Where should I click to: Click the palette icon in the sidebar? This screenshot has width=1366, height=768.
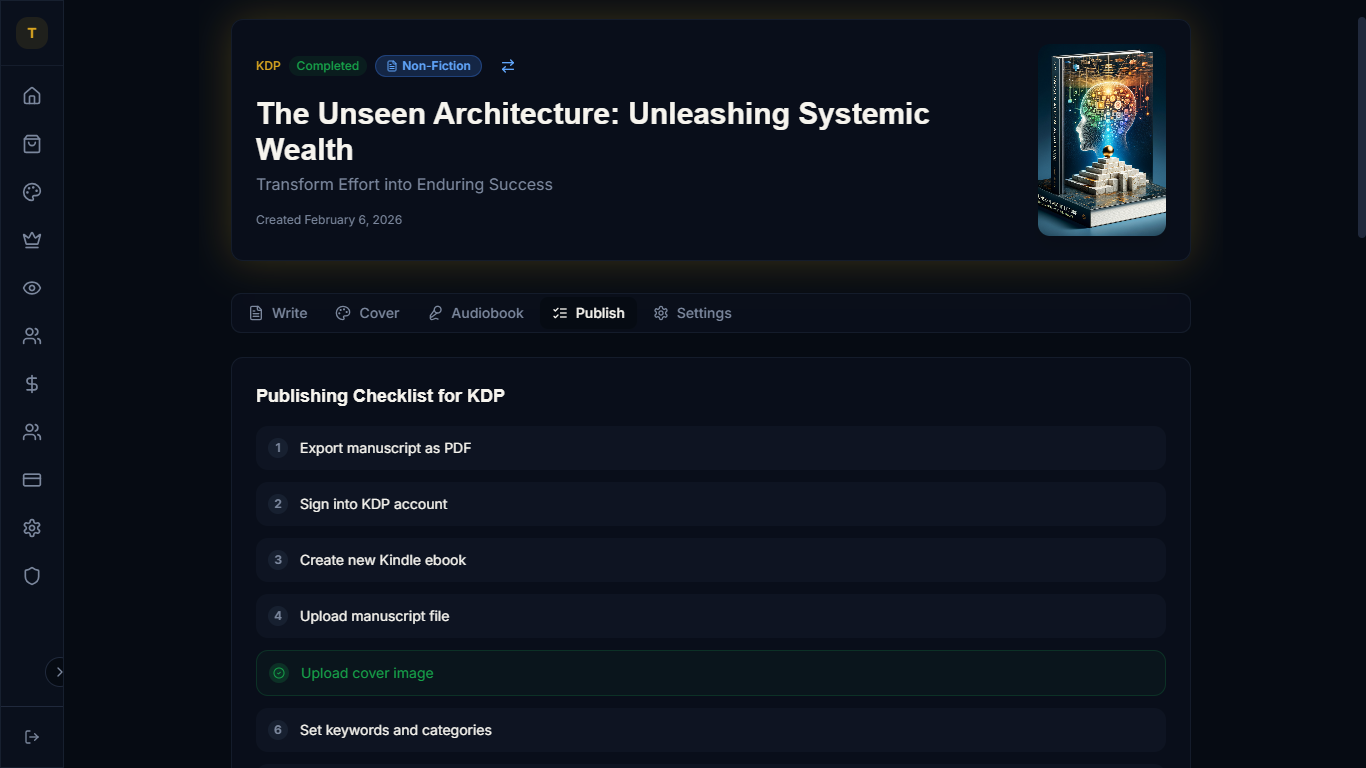32,192
